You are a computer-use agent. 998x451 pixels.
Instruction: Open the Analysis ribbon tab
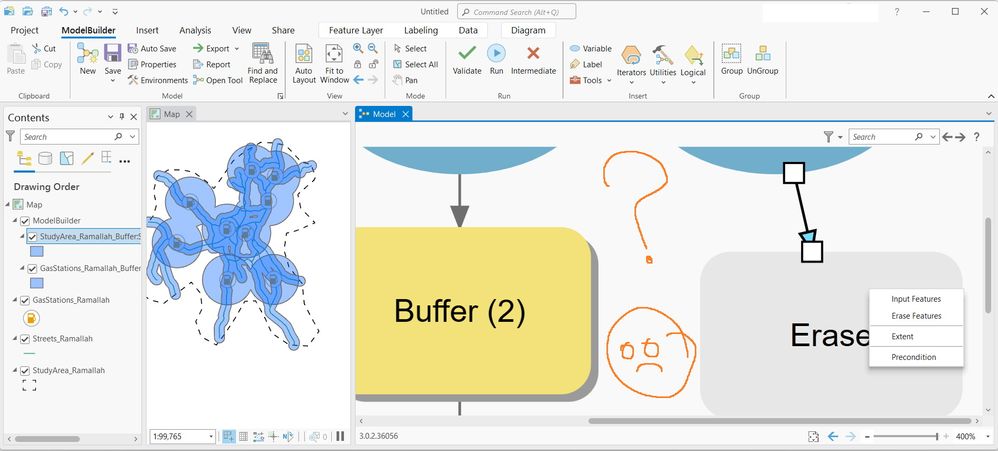(195, 30)
